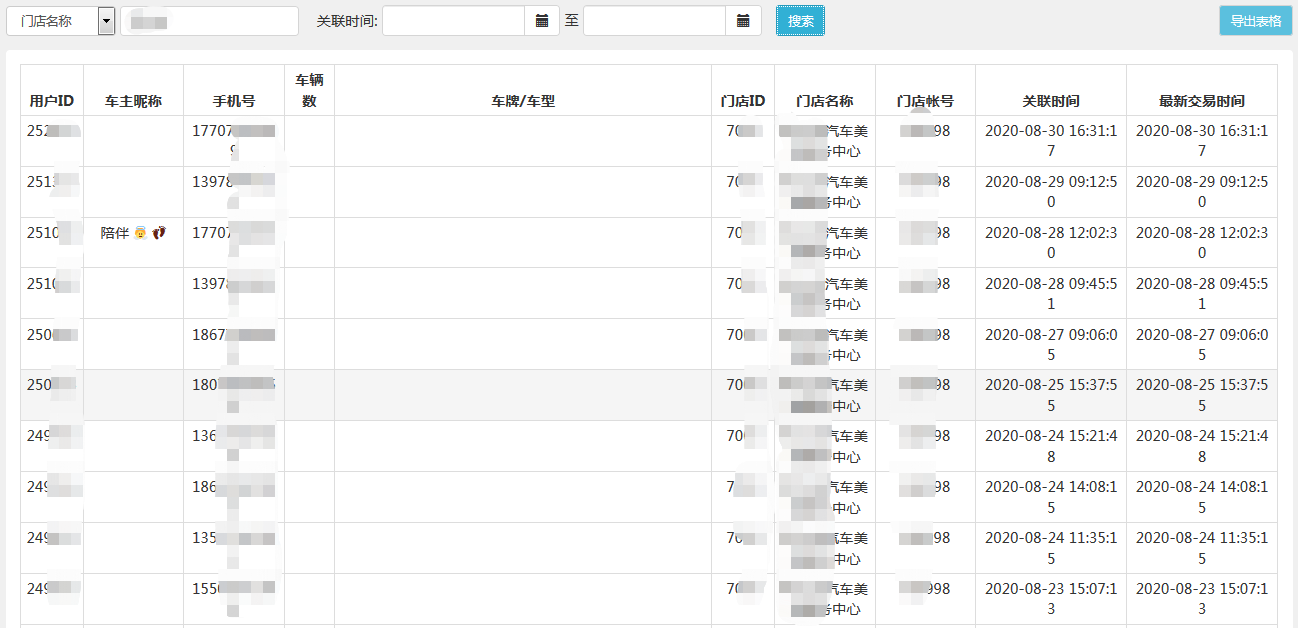1298x628 pixels.
Task: Focus the keyword input beside the 门店名称 dropdown
Action: [209, 21]
